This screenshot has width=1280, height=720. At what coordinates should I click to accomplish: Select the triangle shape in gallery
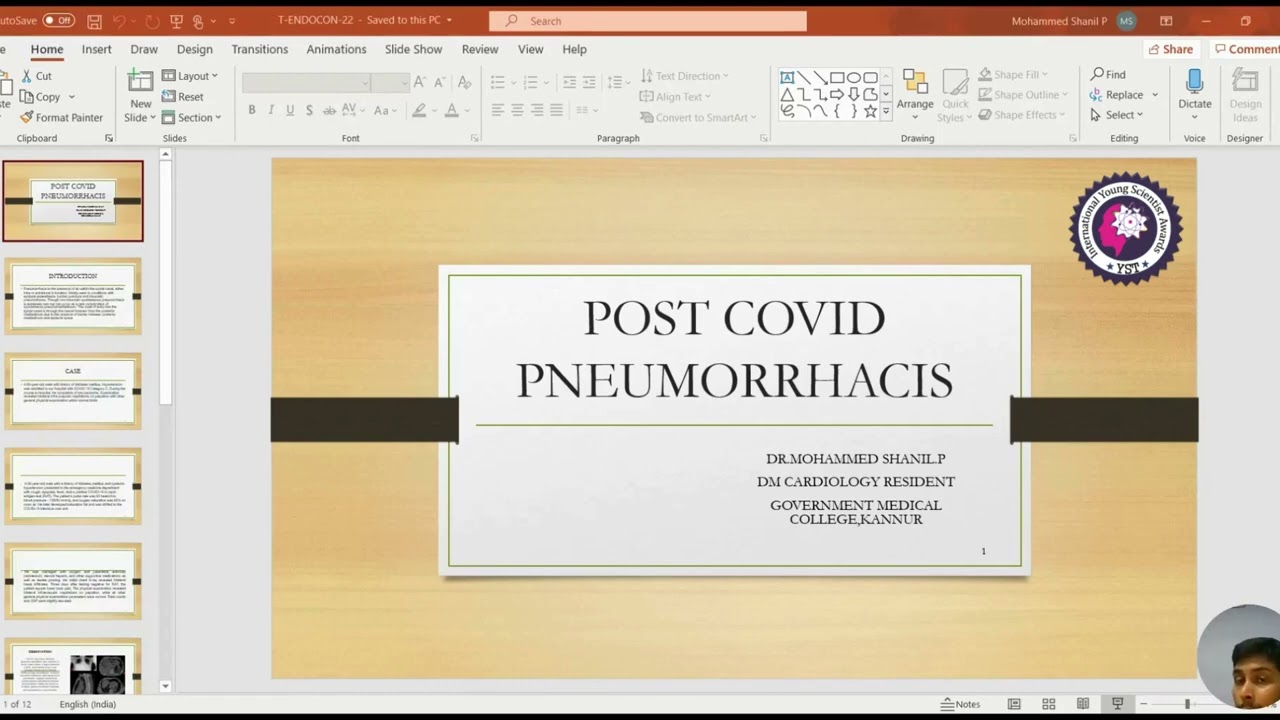[787, 94]
